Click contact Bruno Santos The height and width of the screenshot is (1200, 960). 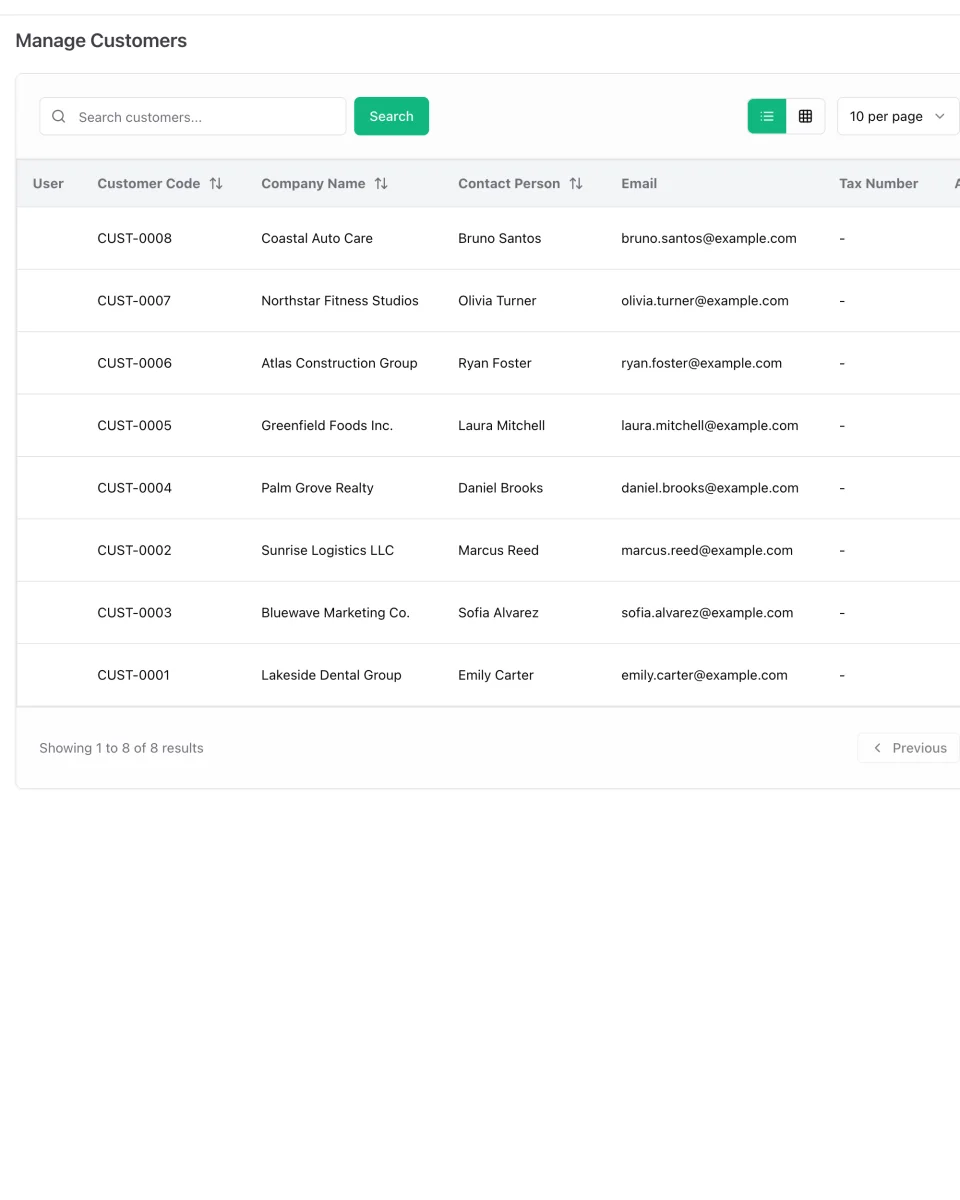point(500,238)
